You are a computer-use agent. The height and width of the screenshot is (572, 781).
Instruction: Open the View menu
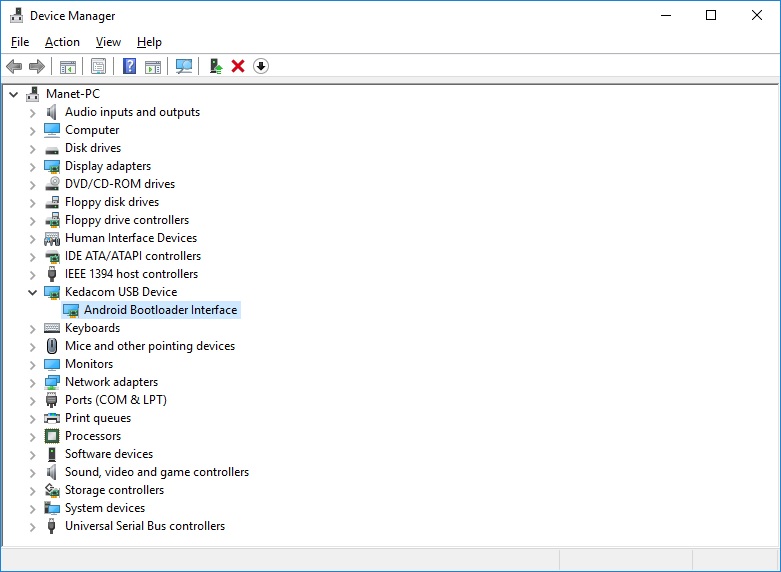tap(108, 42)
